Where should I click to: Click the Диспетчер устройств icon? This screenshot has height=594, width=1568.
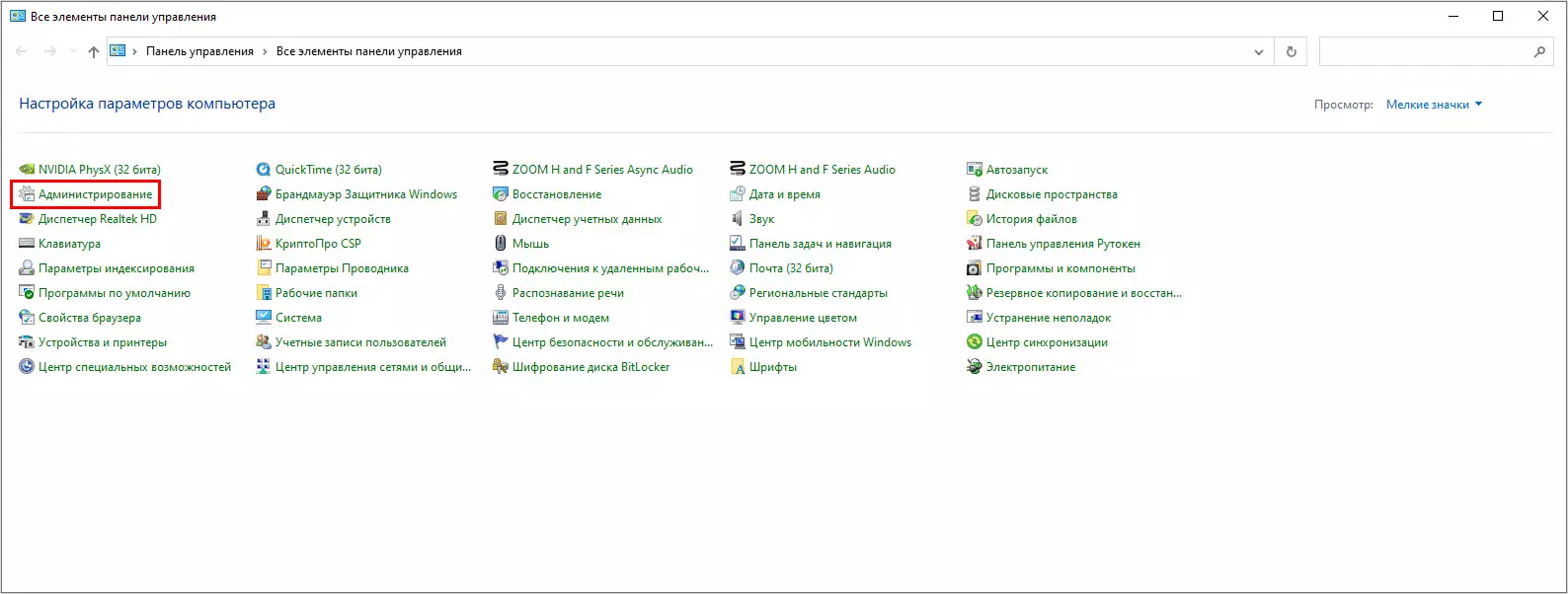pos(264,219)
